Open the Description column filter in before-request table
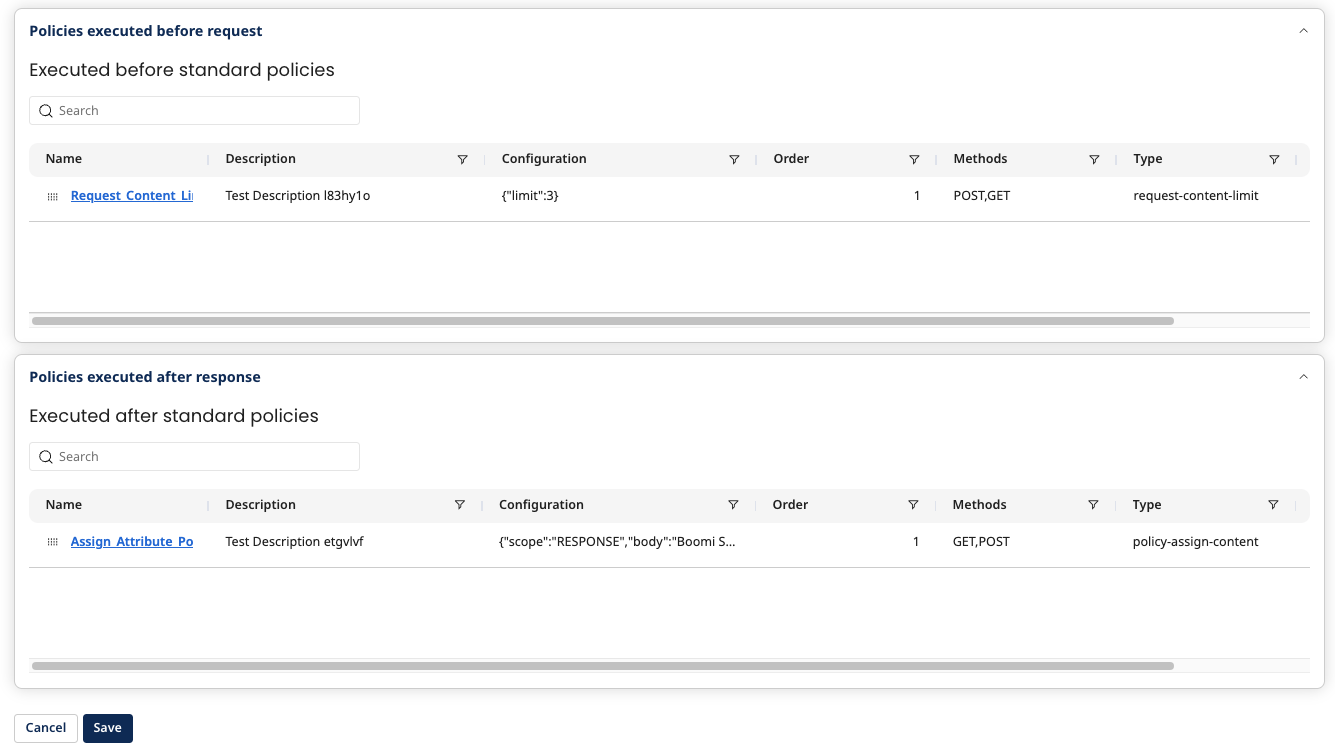Screen dimensions: 1335x747 coord(462,159)
